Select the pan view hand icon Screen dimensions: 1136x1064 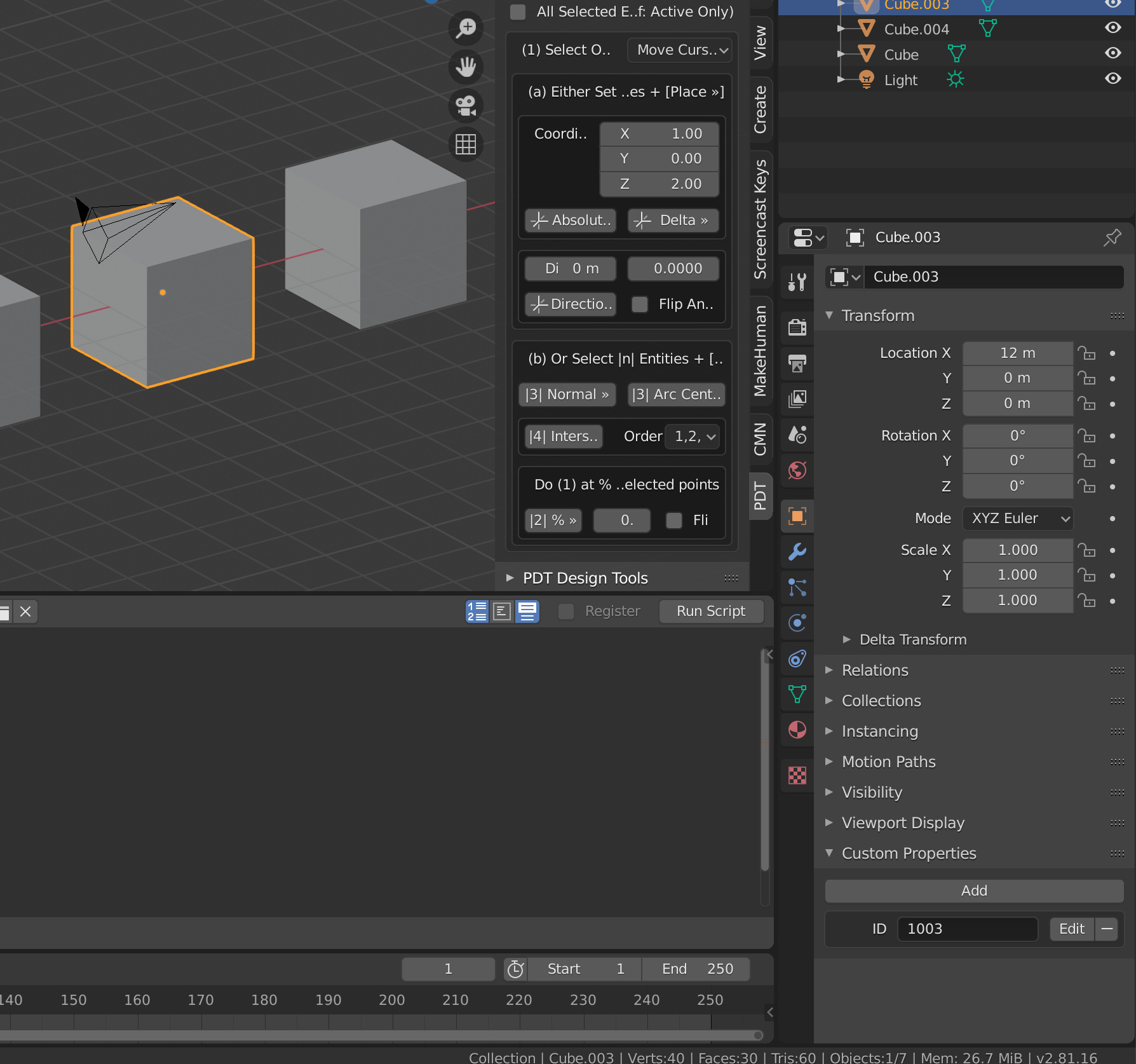[466, 67]
